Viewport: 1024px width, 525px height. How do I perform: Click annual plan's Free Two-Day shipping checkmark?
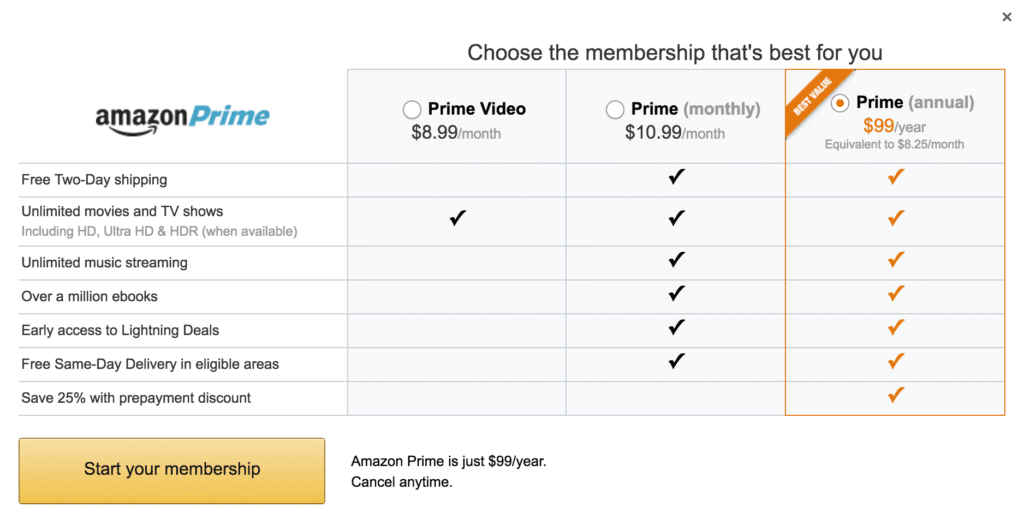[x=895, y=178]
